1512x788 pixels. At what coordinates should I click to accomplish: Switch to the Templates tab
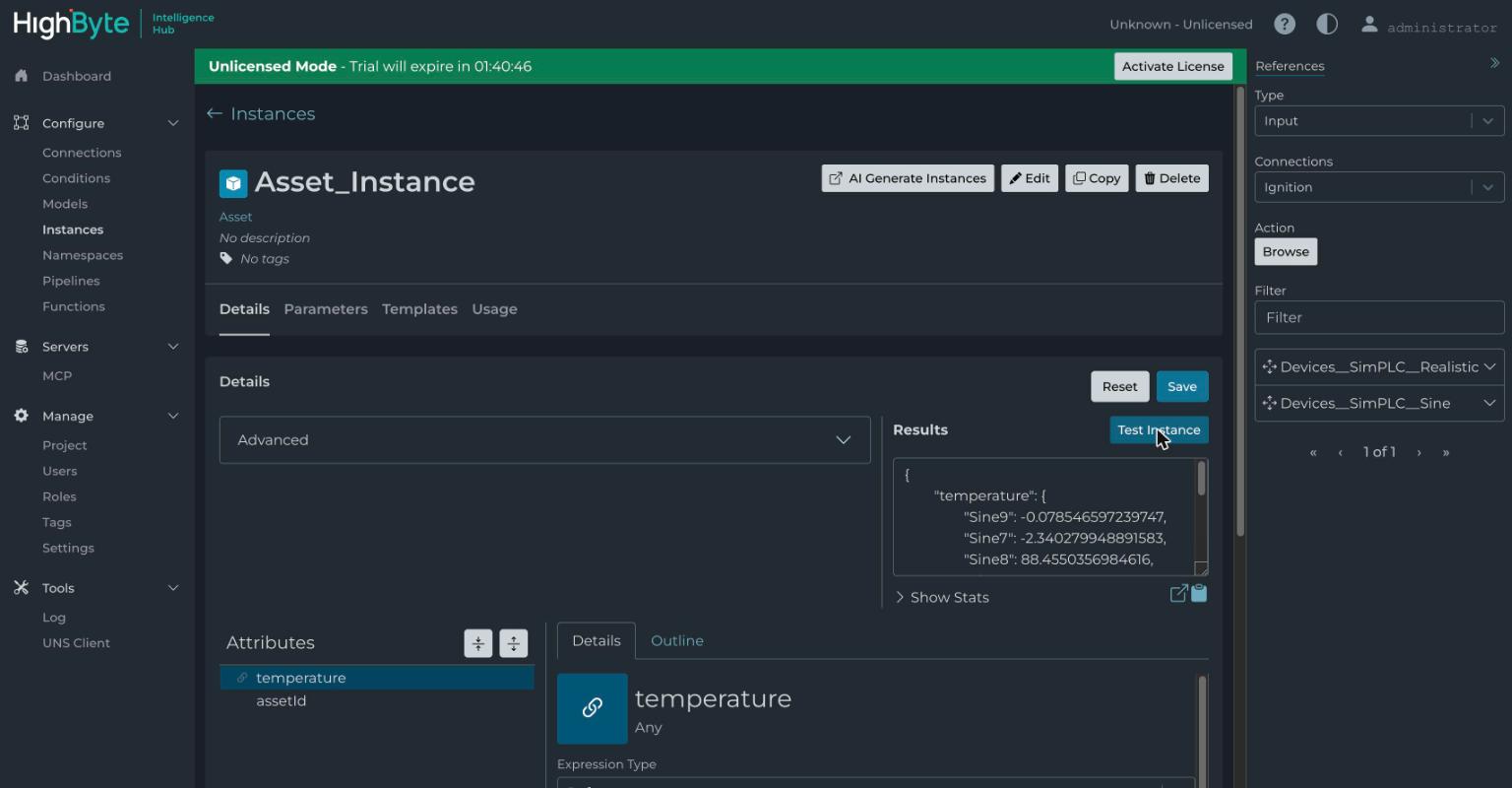(419, 309)
